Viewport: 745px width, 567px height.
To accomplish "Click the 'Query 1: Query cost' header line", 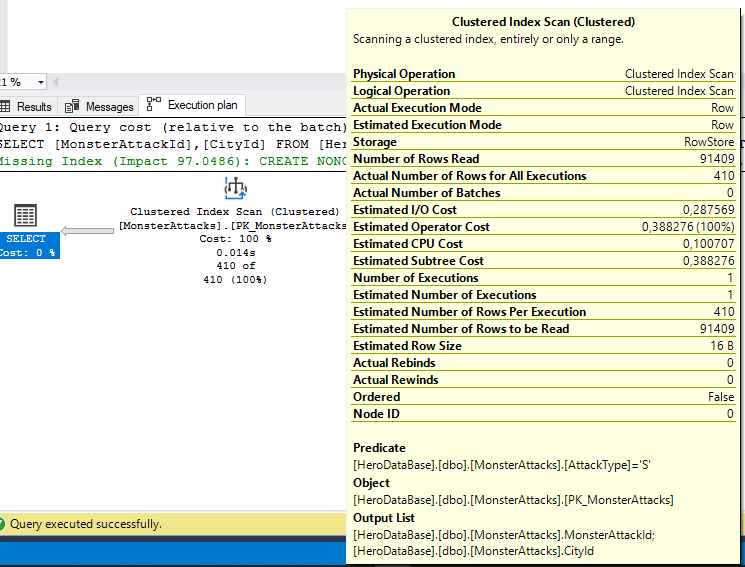I will [173, 127].
